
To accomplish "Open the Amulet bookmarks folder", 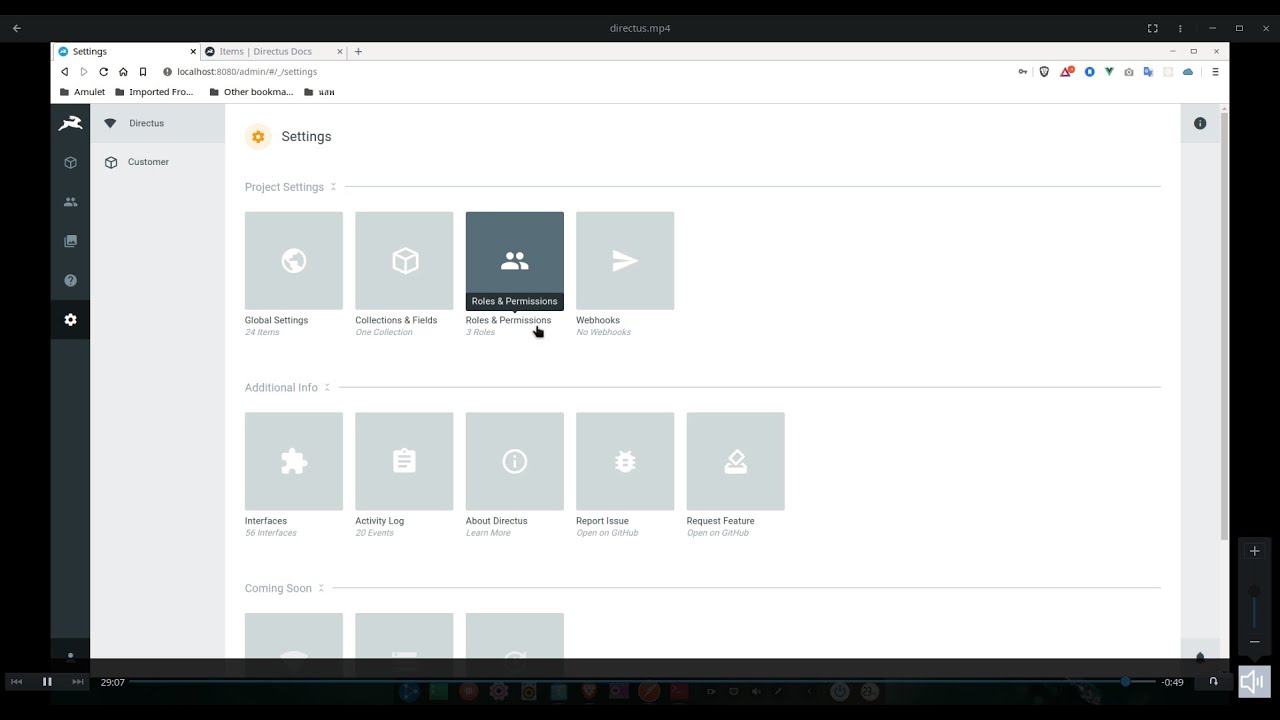I will tap(81, 92).
